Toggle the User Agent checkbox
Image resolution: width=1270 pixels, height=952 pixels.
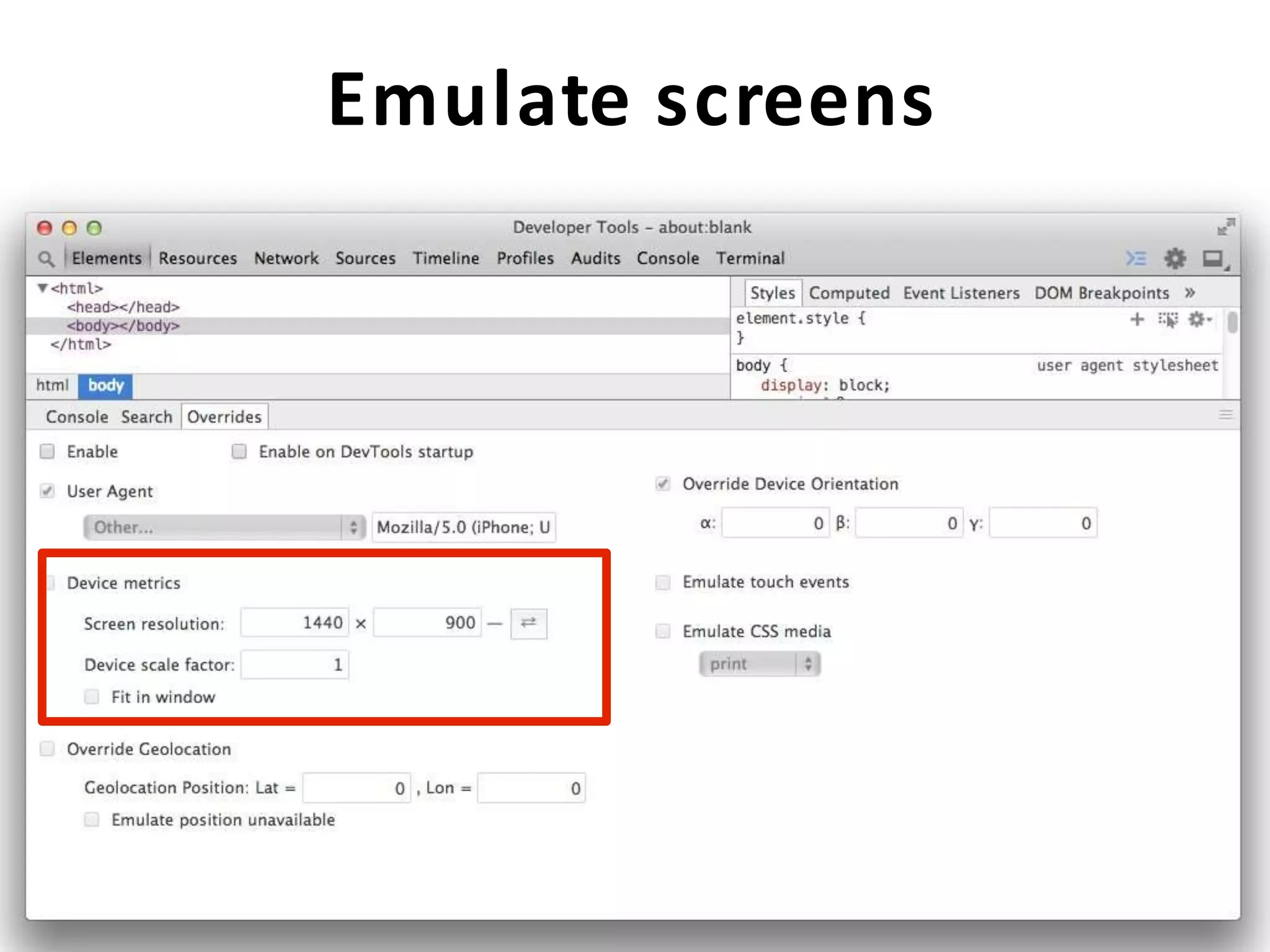click(47, 491)
